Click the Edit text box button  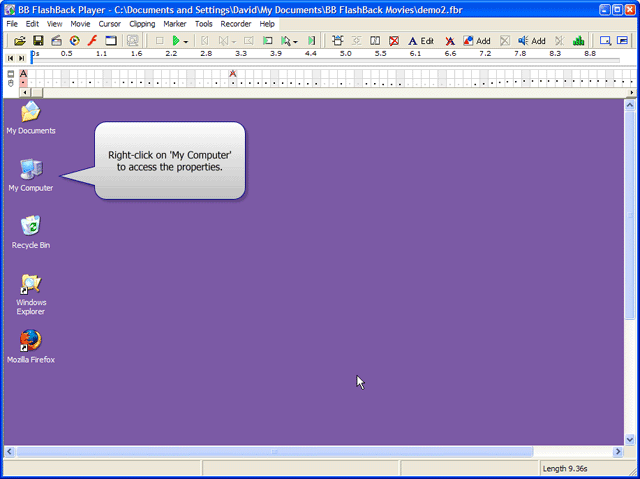(421, 40)
